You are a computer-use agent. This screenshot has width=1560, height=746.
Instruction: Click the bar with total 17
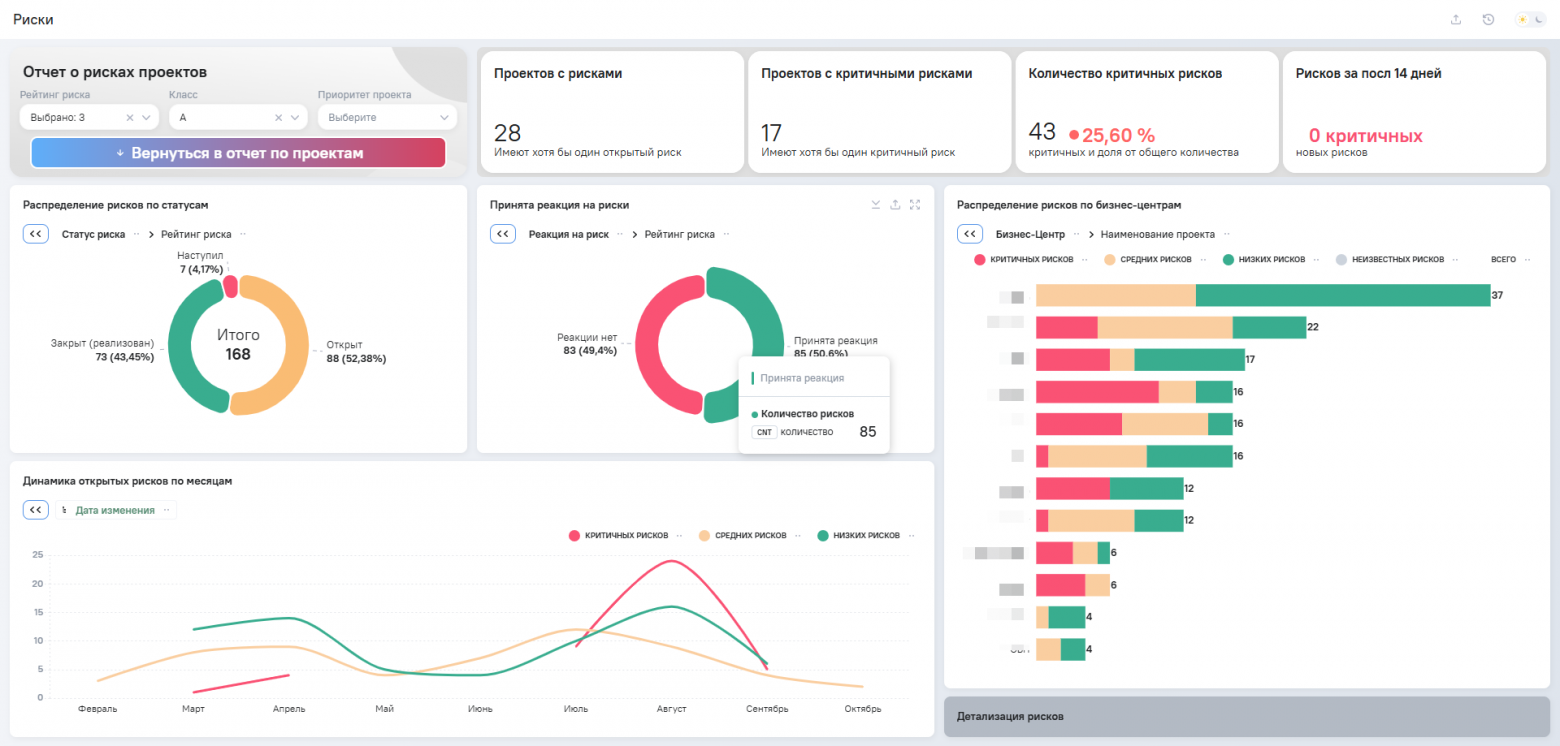coord(1140,359)
